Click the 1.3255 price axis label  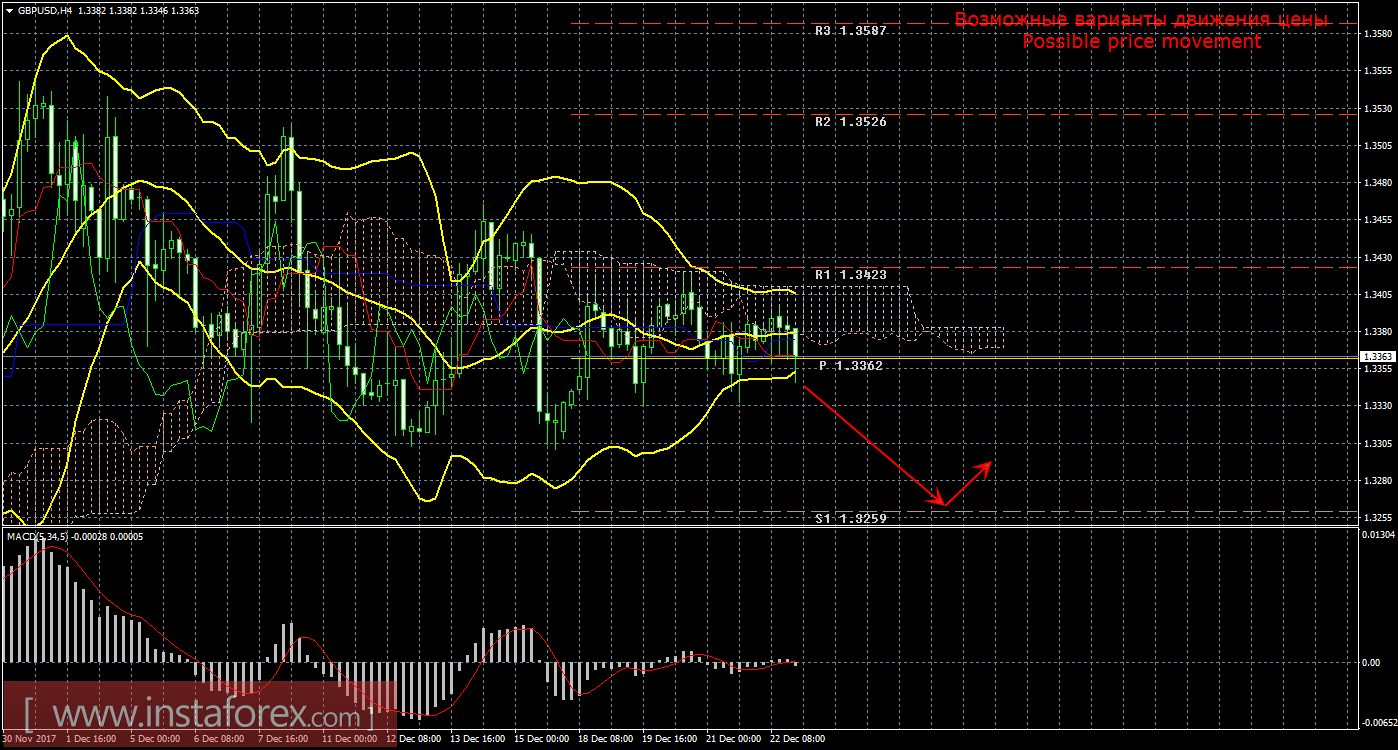1377,518
